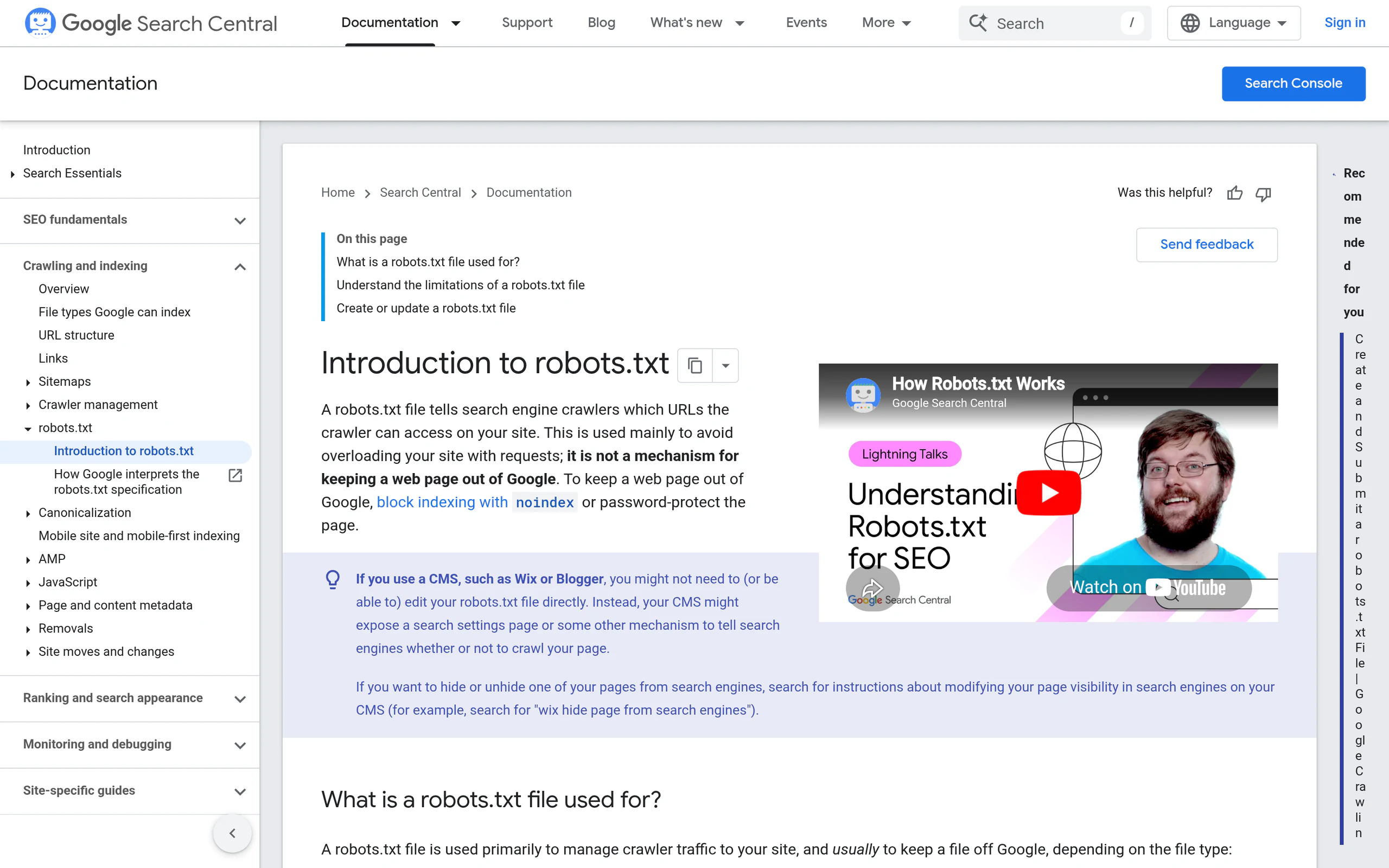
Task: Click the search input field
Action: 1054,23
